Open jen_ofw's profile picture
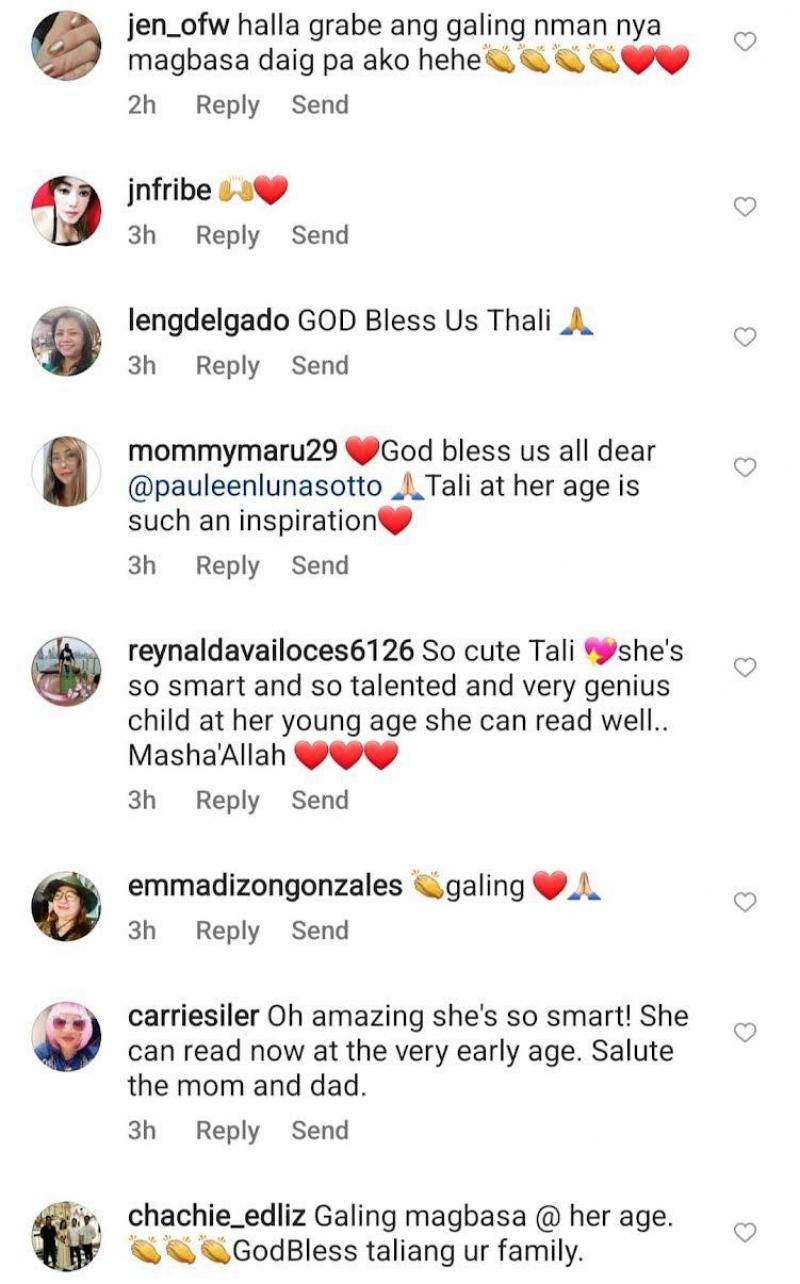Image resolution: width=800 pixels, height=1284 pixels. 67,42
